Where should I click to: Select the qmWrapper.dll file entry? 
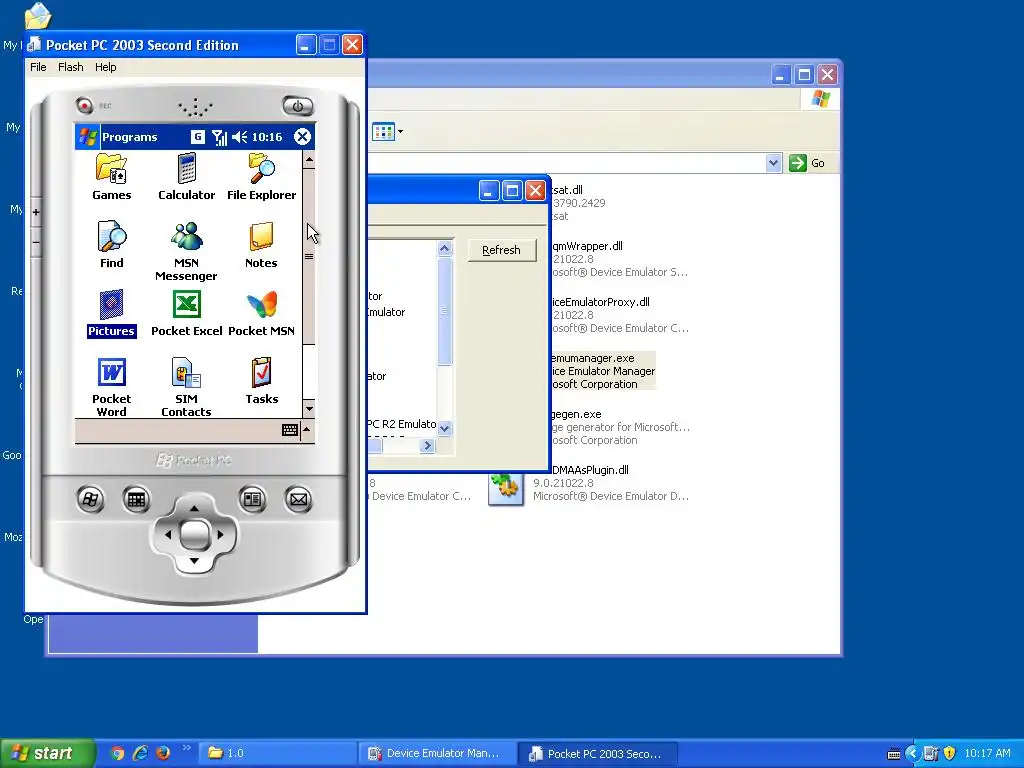[x=619, y=259]
